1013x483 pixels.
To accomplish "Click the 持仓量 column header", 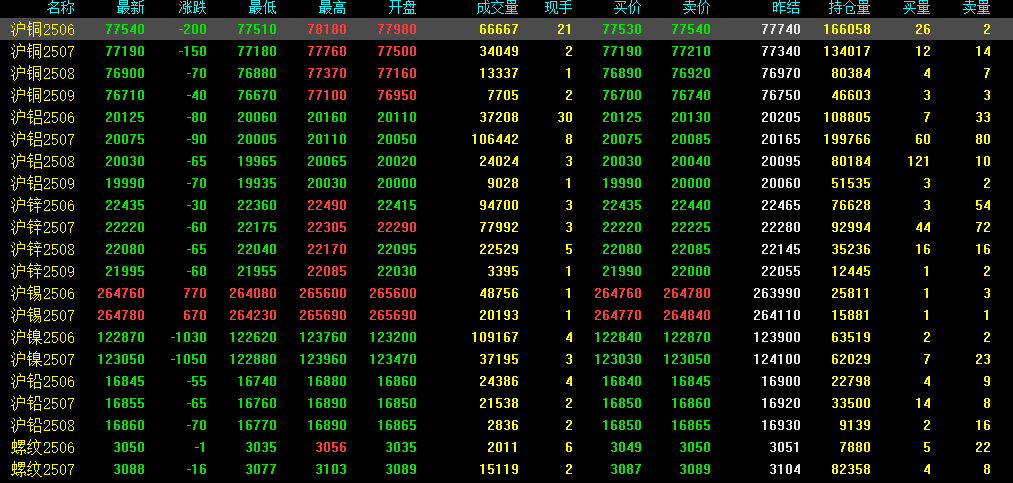I will click(x=850, y=8).
